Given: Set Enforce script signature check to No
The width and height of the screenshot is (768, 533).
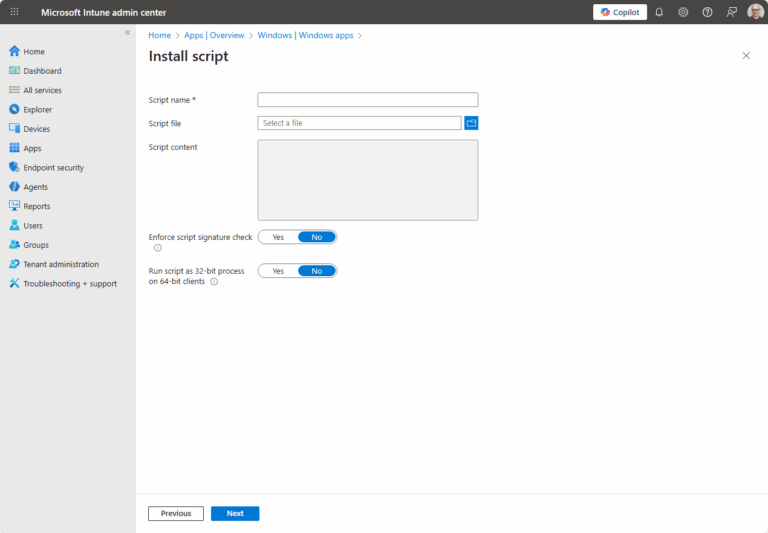Looking at the screenshot, I should 317,237.
